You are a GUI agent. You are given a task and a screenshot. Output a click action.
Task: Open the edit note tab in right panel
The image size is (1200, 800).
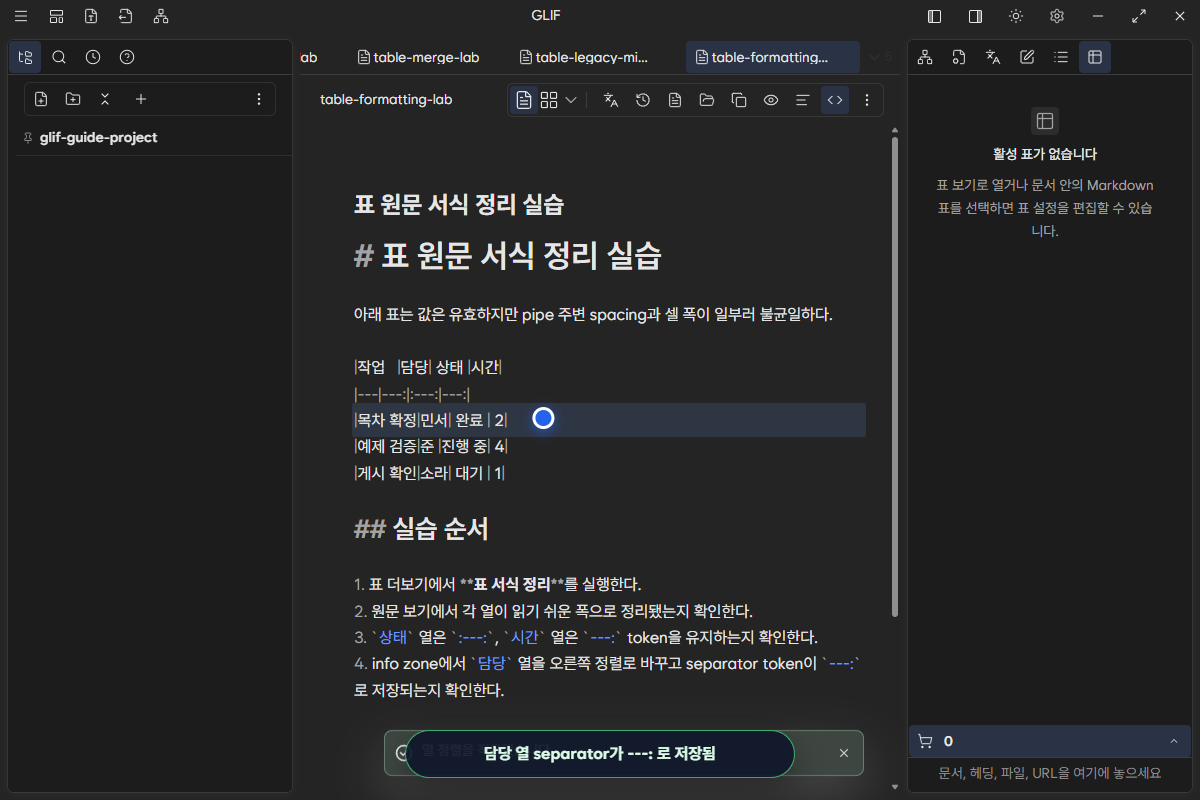coord(1027,57)
